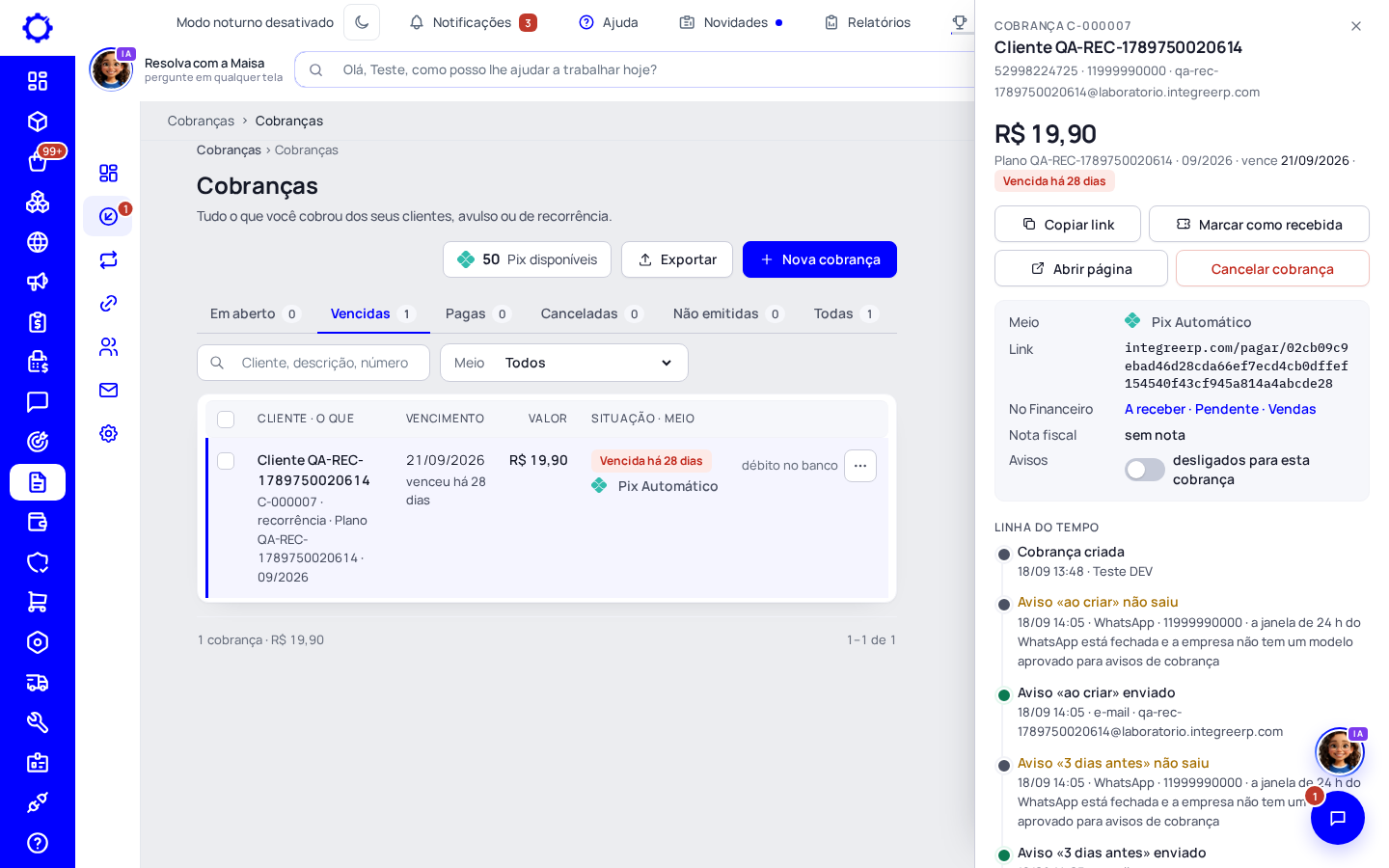Click the question mark icon in blue sidebar
Image resolution: width=1389 pixels, height=868 pixels.
[38, 843]
